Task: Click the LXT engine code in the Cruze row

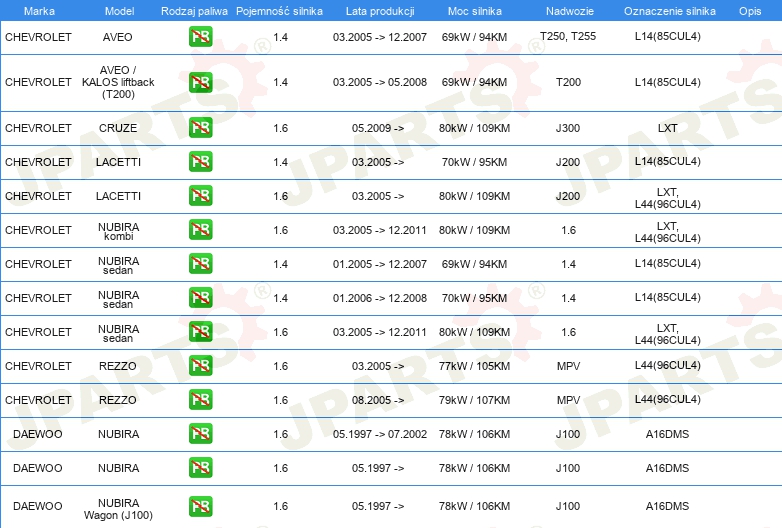Action: point(667,128)
